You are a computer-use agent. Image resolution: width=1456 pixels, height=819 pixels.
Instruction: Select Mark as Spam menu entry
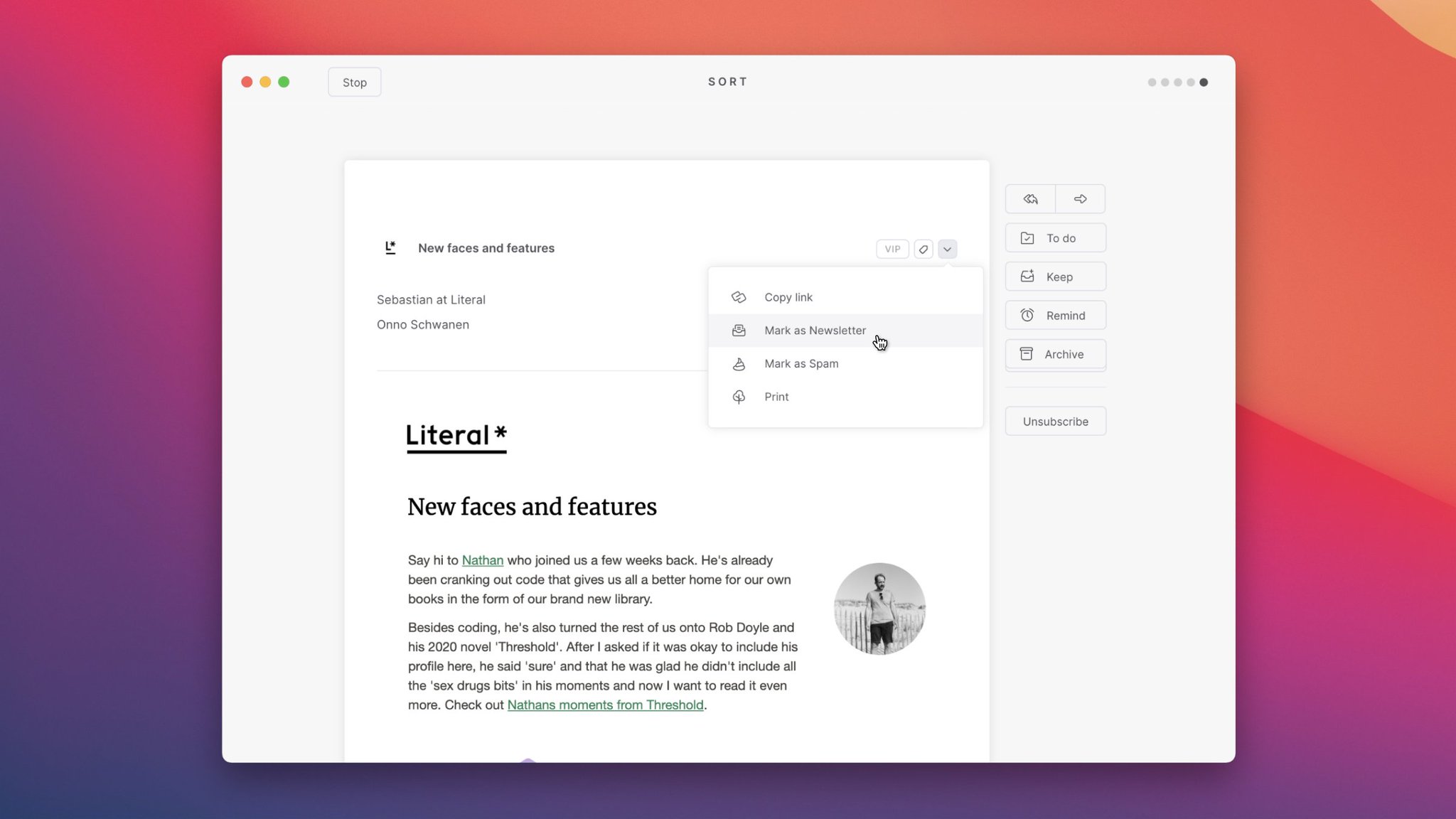(x=845, y=364)
